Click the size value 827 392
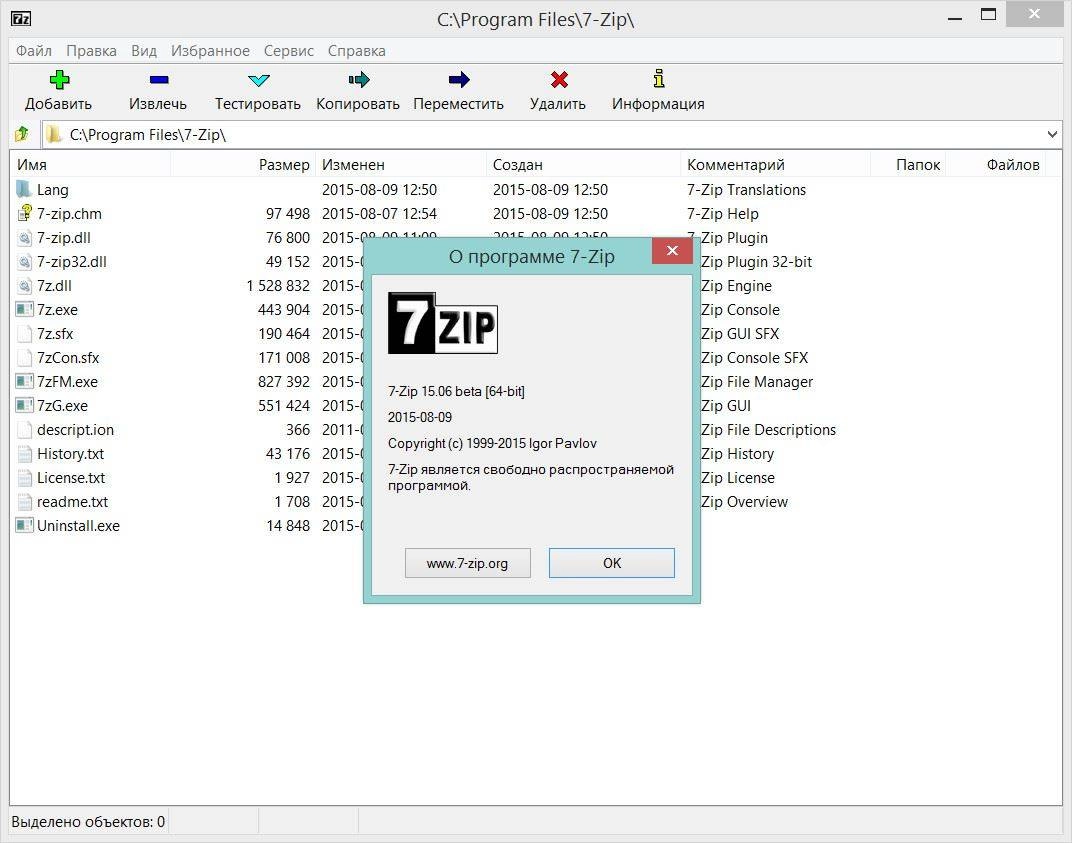 click(284, 382)
